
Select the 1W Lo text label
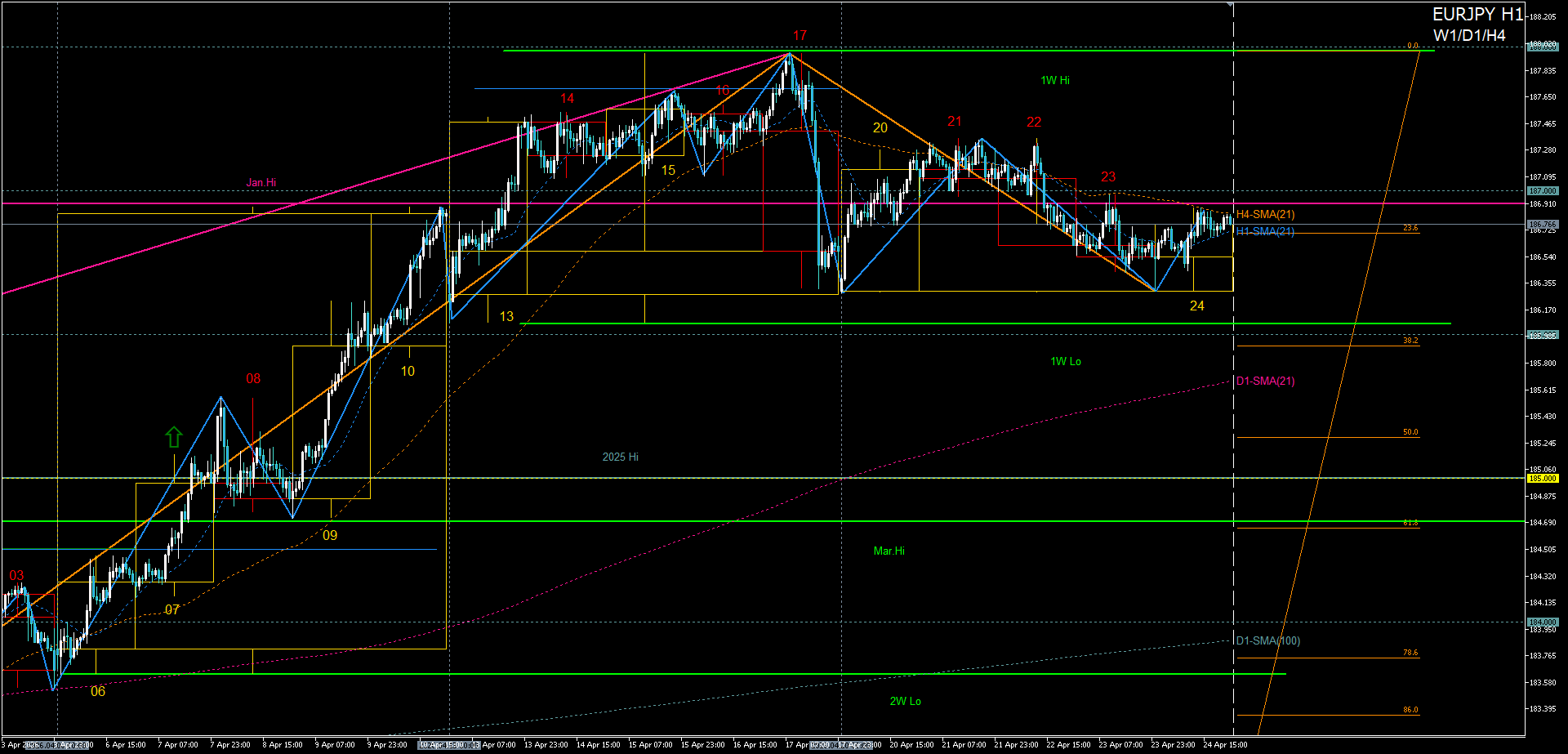[1066, 362]
